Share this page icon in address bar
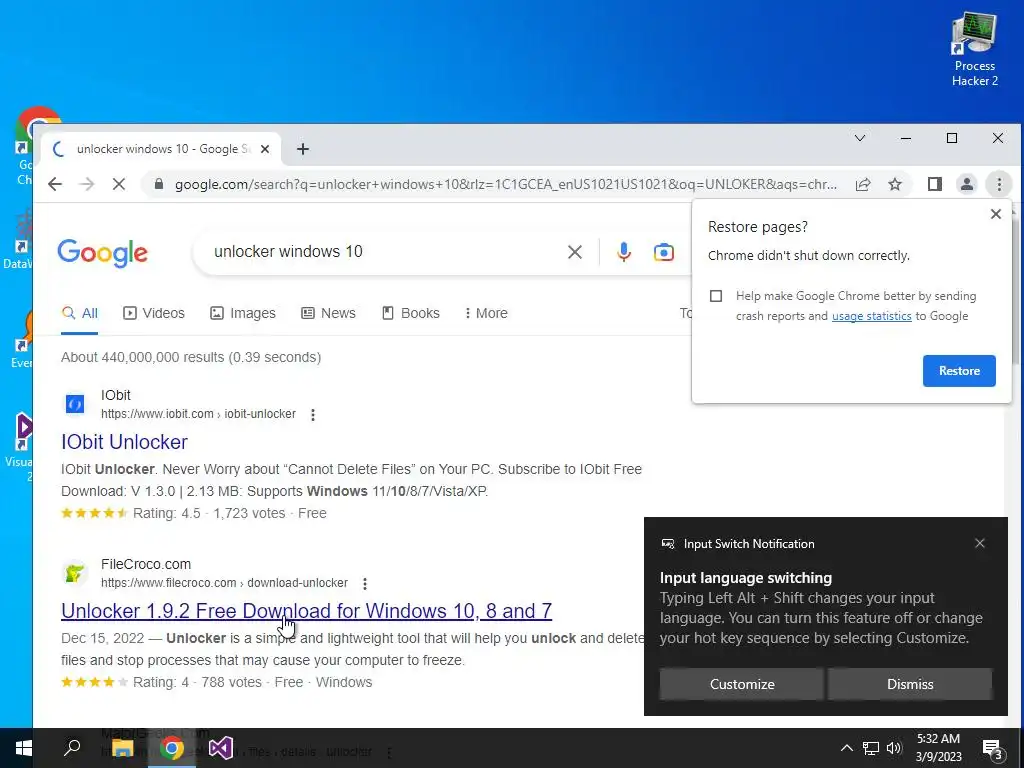Image resolution: width=1024 pixels, height=768 pixels. point(863,184)
